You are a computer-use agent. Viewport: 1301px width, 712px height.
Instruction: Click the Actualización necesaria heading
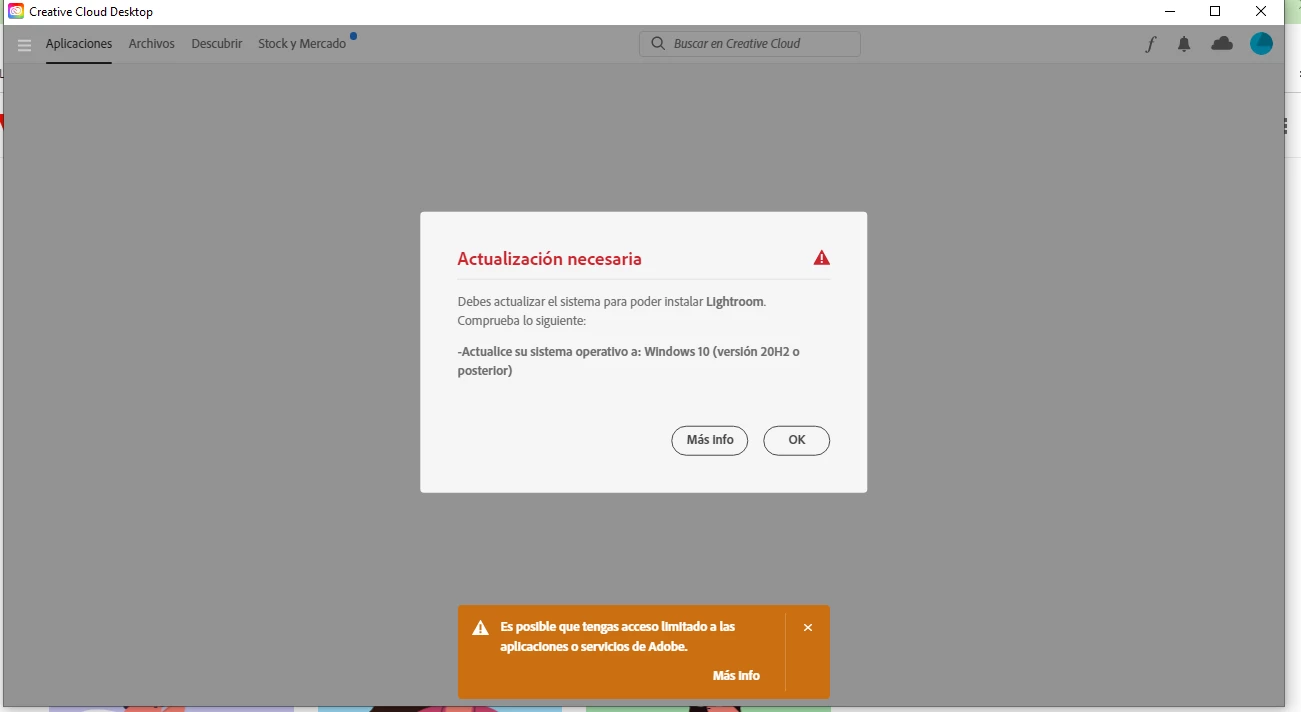550,259
